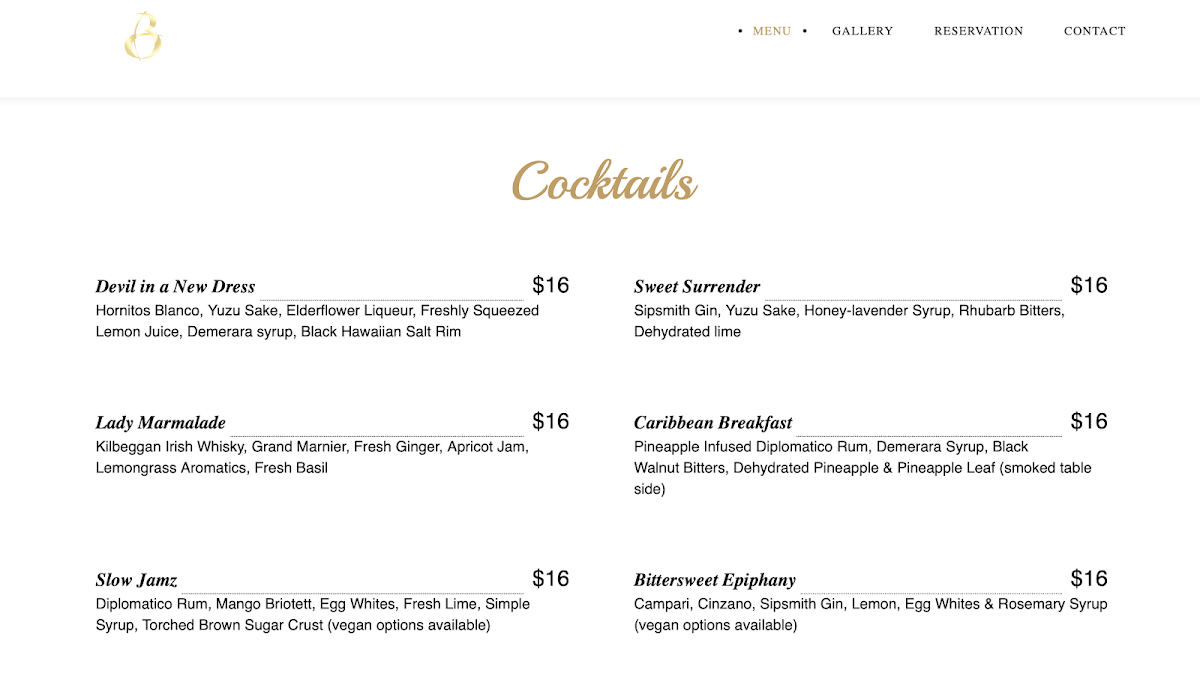Click the Cocktails section heading
Screen dimensions: 1200x676
[x=604, y=182]
